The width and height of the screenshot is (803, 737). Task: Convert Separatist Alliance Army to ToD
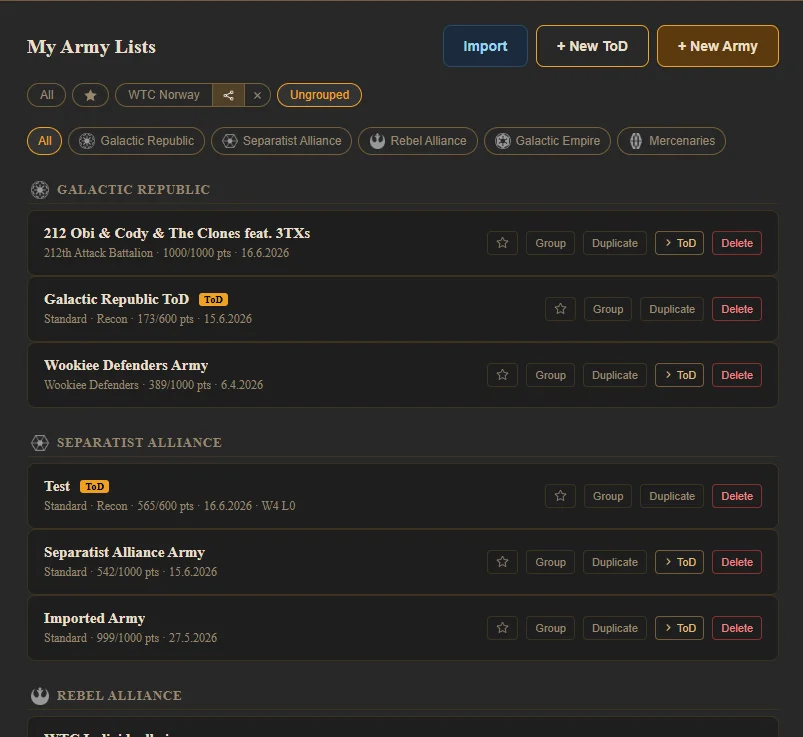tap(680, 562)
